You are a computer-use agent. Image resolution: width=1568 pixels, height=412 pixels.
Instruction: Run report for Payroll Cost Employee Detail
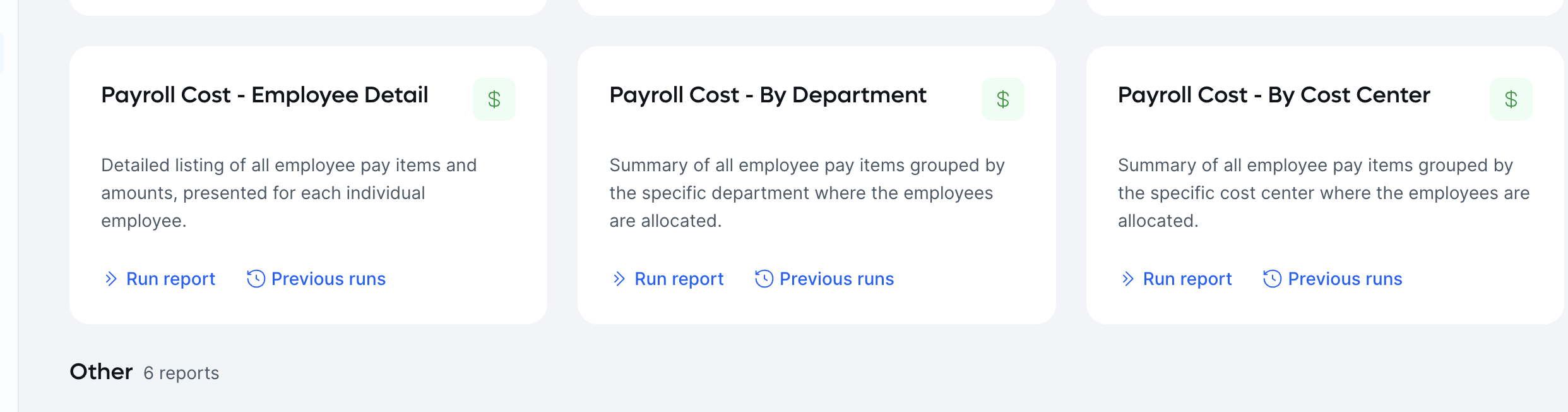tap(160, 279)
